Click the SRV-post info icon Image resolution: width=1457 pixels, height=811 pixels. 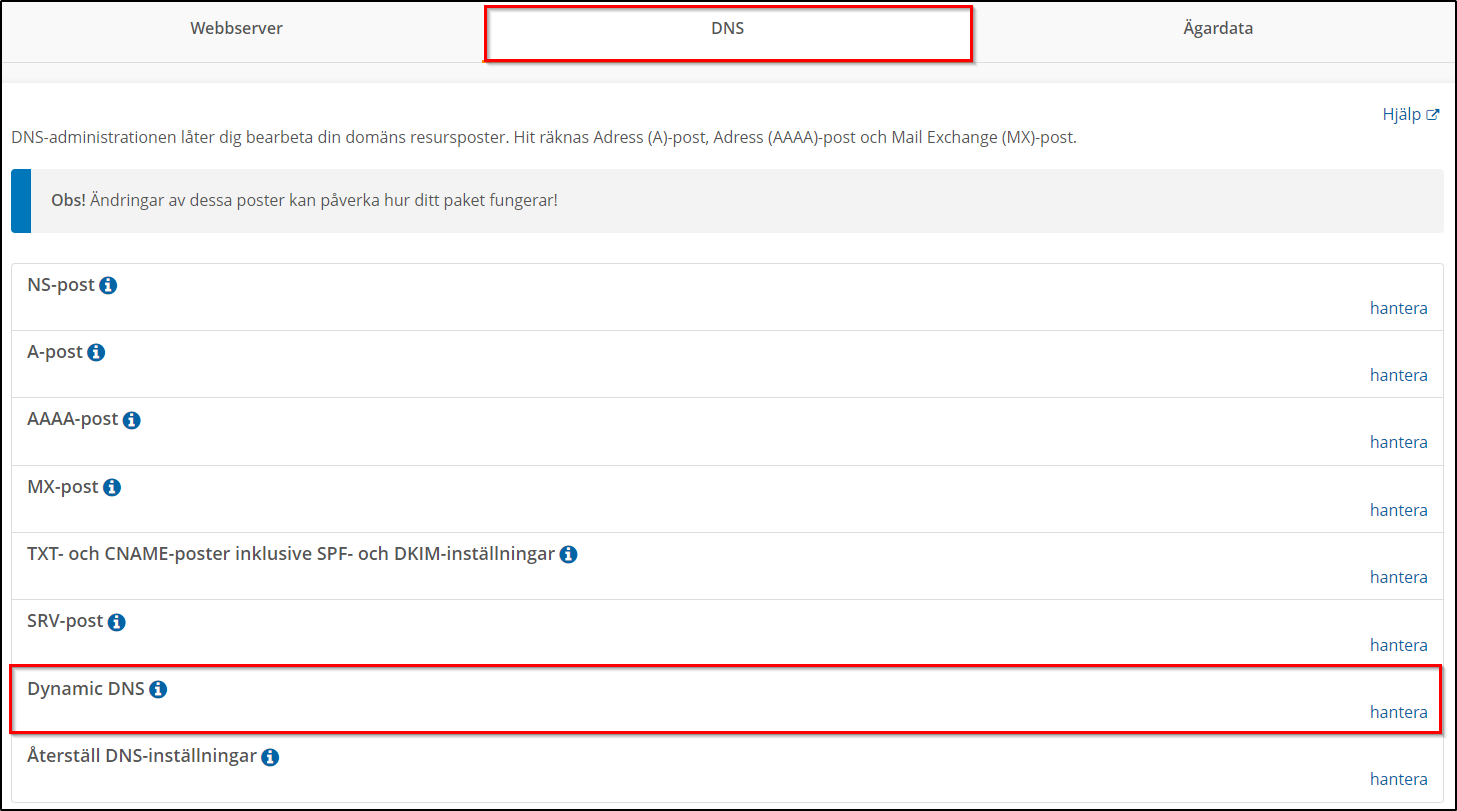(x=116, y=622)
